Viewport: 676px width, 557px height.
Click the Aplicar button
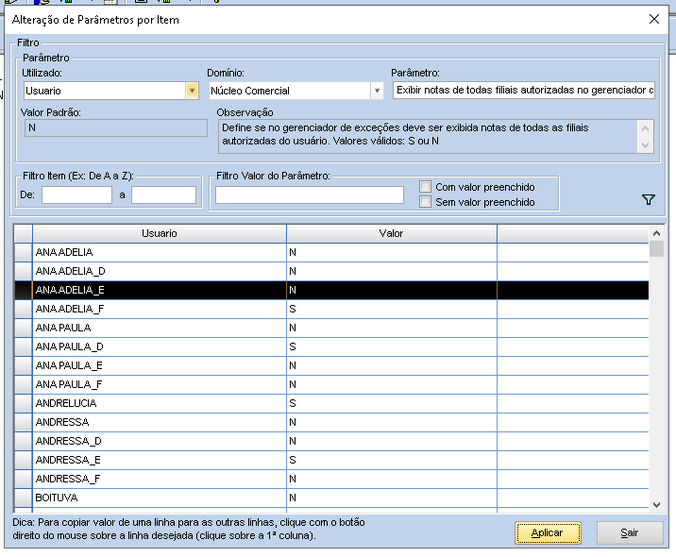pyautogui.click(x=548, y=533)
